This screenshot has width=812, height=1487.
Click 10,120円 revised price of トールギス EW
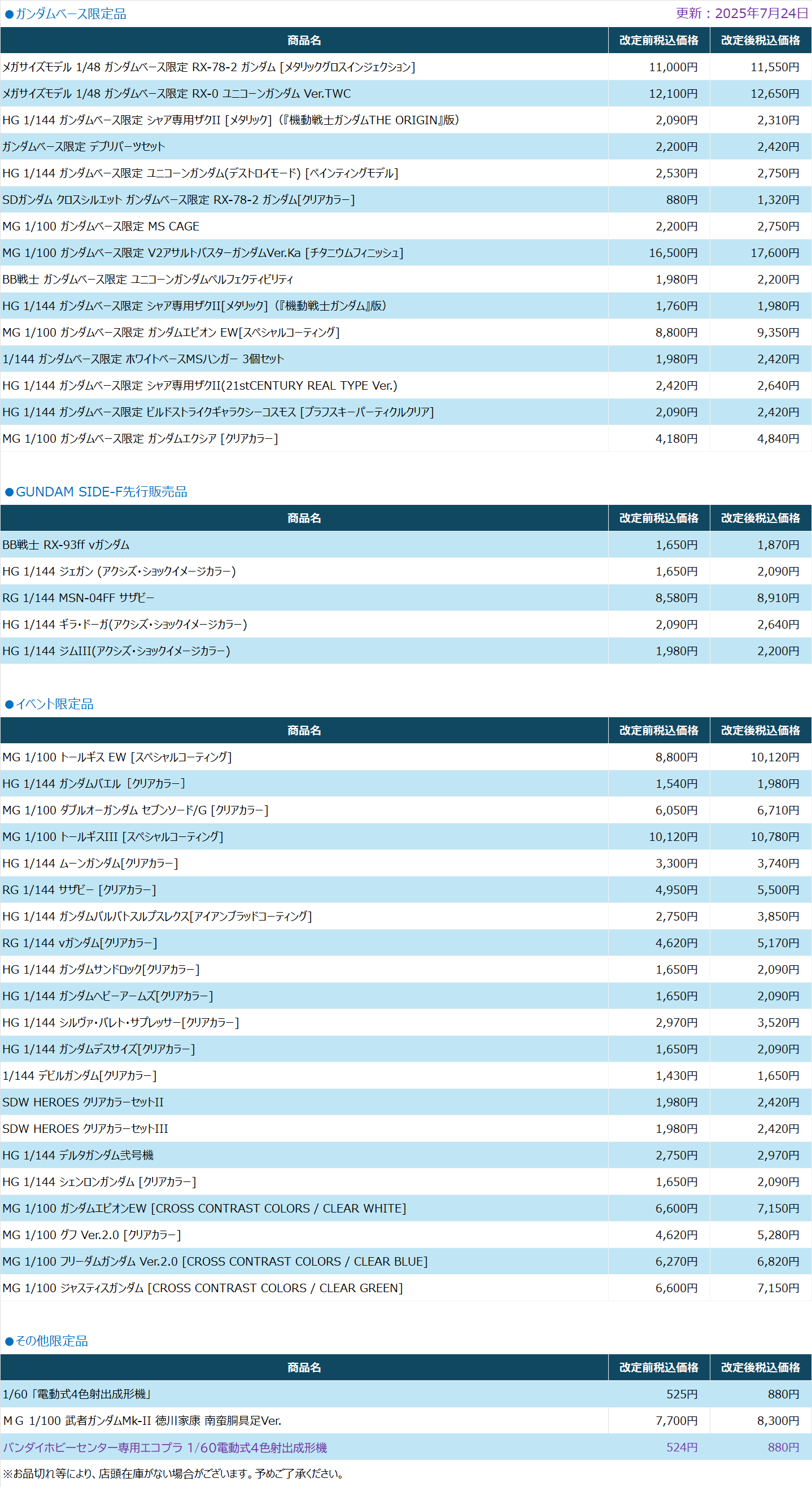click(775, 757)
